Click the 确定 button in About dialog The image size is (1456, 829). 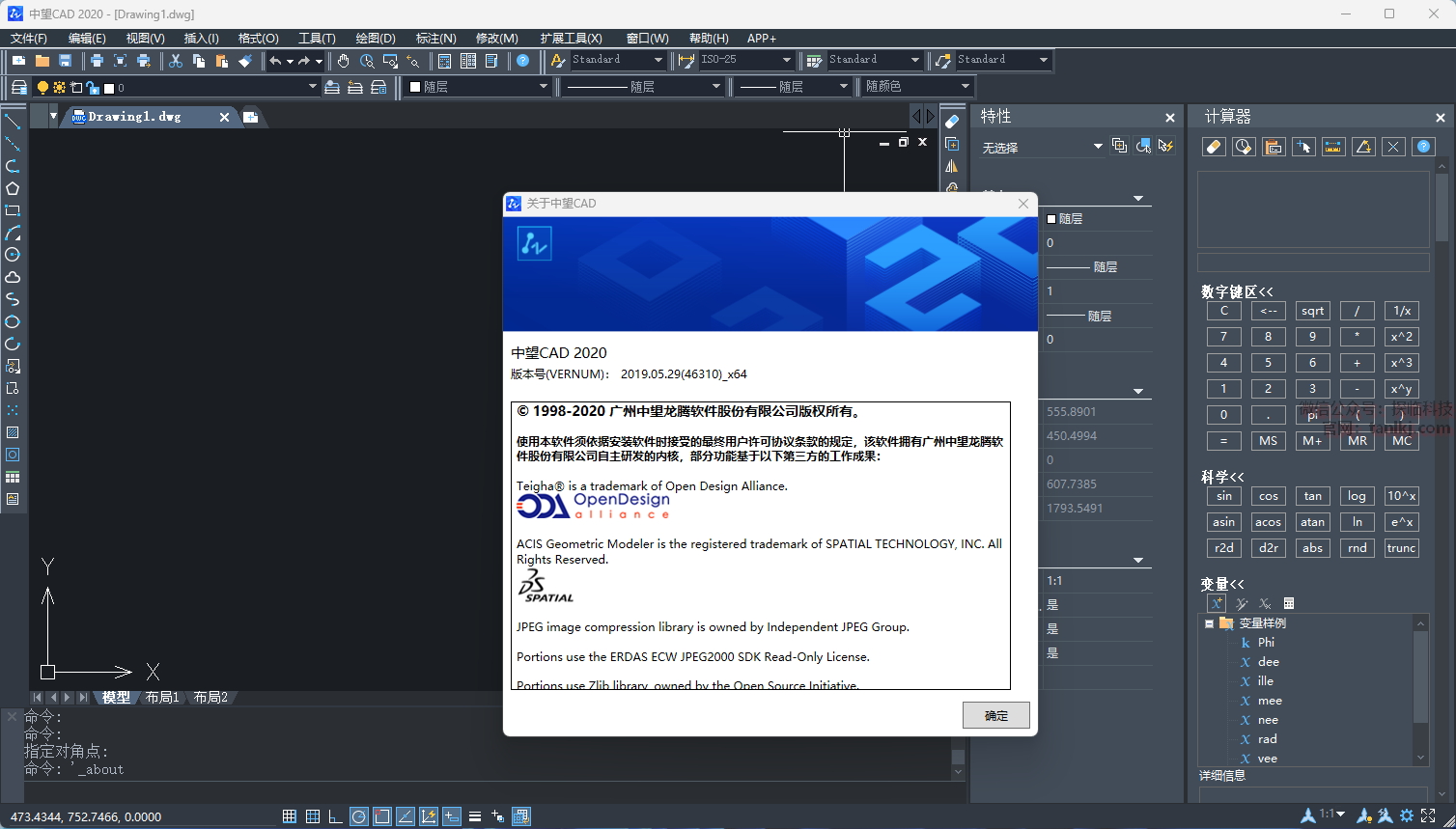[x=995, y=715]
